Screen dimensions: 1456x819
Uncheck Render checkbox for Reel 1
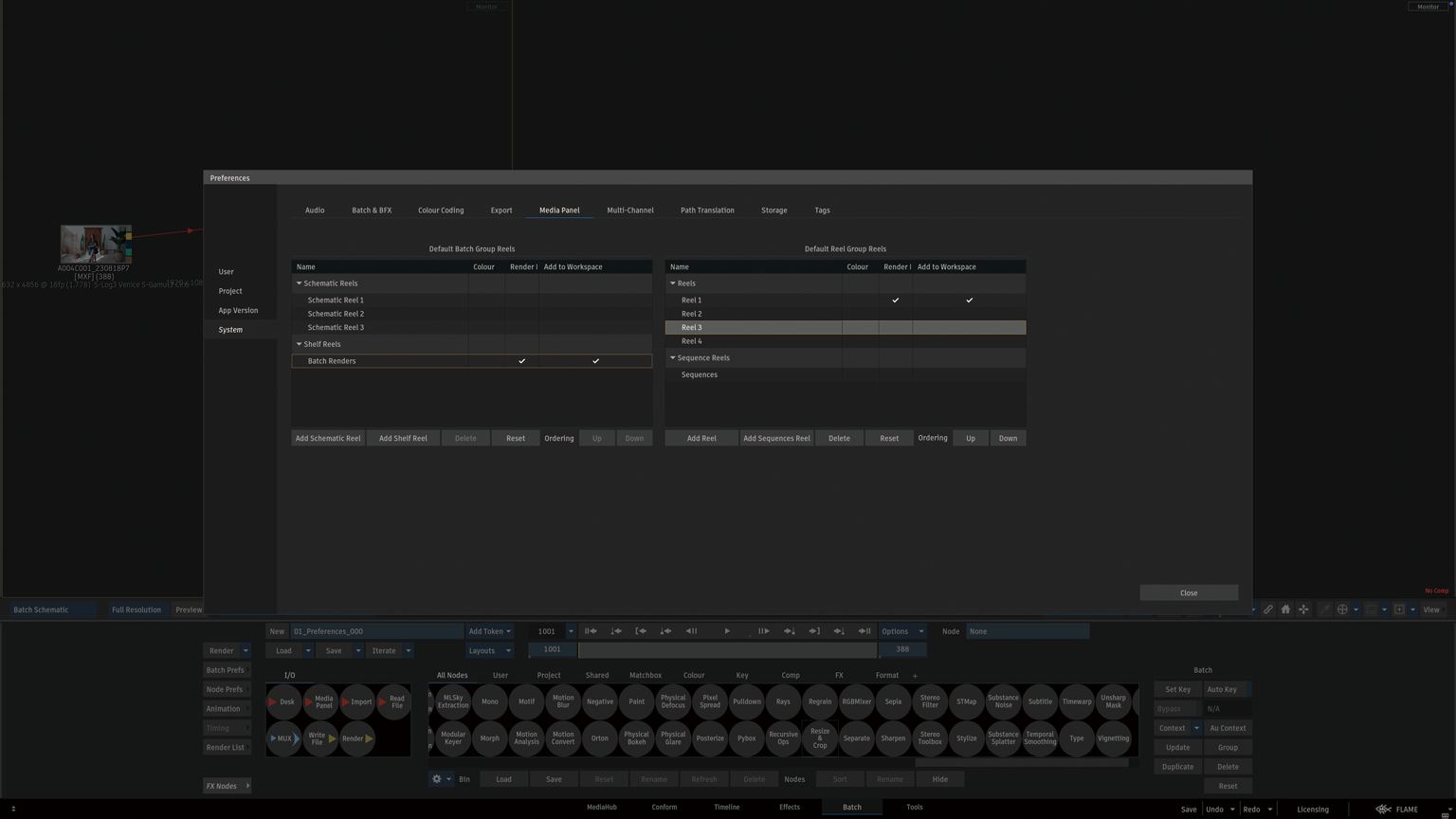pyautogui.click(x=895, y=300)
